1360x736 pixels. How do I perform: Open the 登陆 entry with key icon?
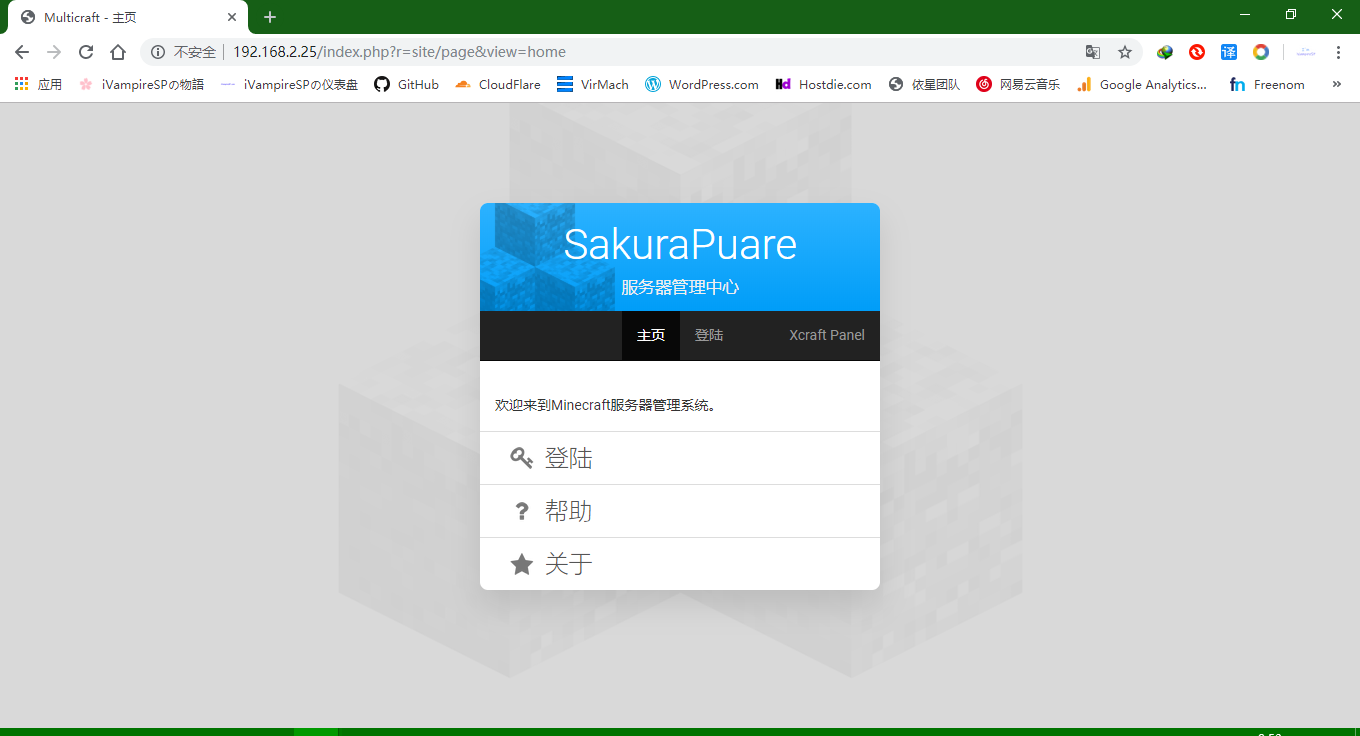click(x=680, y=458)
